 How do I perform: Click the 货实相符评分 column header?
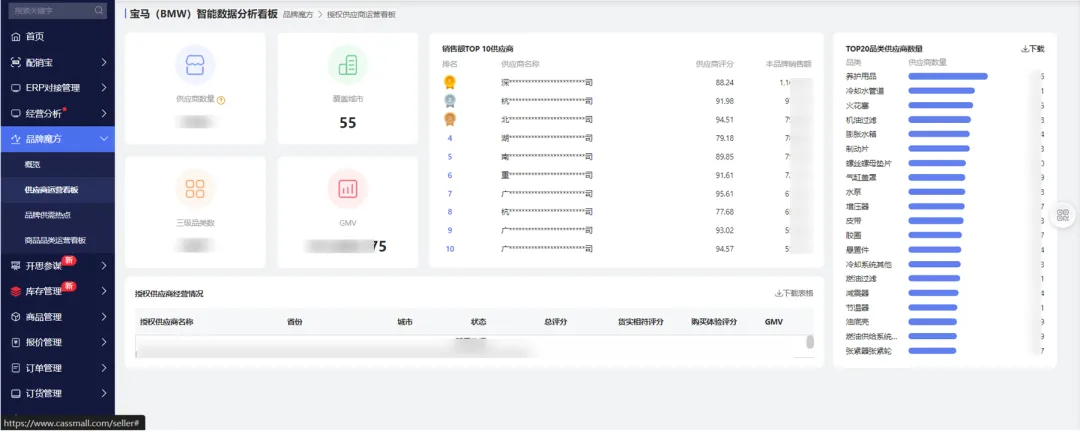click(x=641, y=322)
